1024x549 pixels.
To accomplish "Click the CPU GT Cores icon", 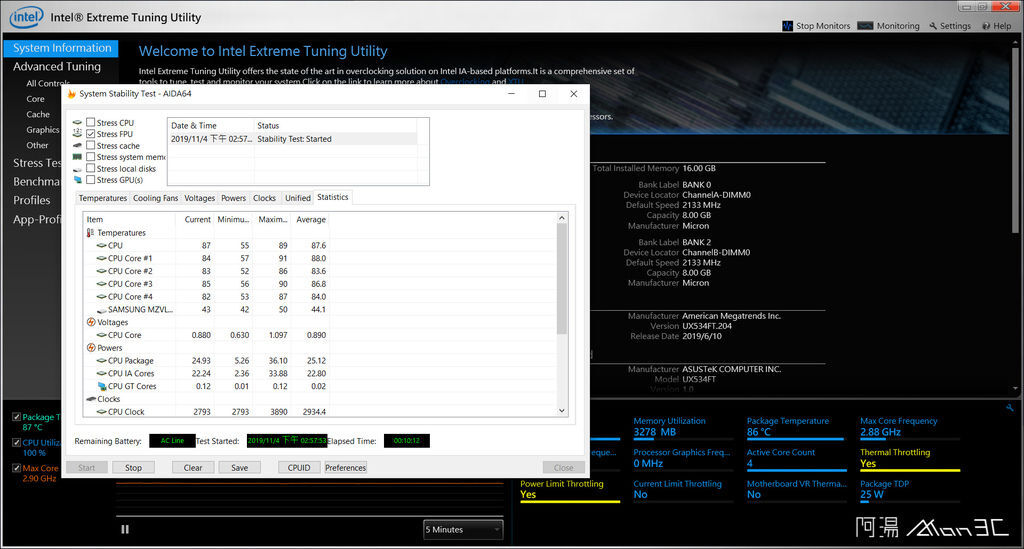I will tap(101, 386).
